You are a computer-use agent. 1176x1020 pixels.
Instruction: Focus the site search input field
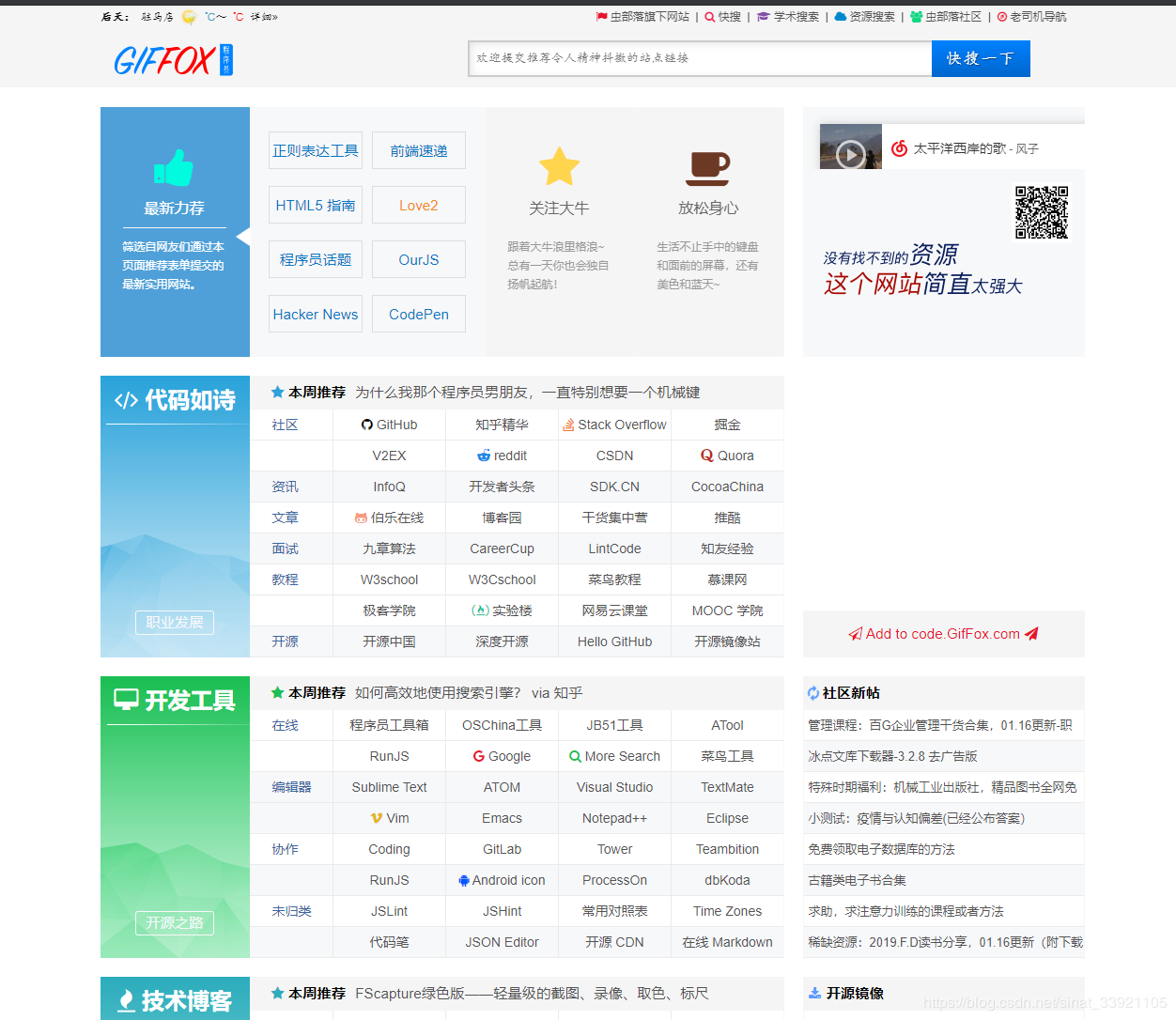(700, 58)
